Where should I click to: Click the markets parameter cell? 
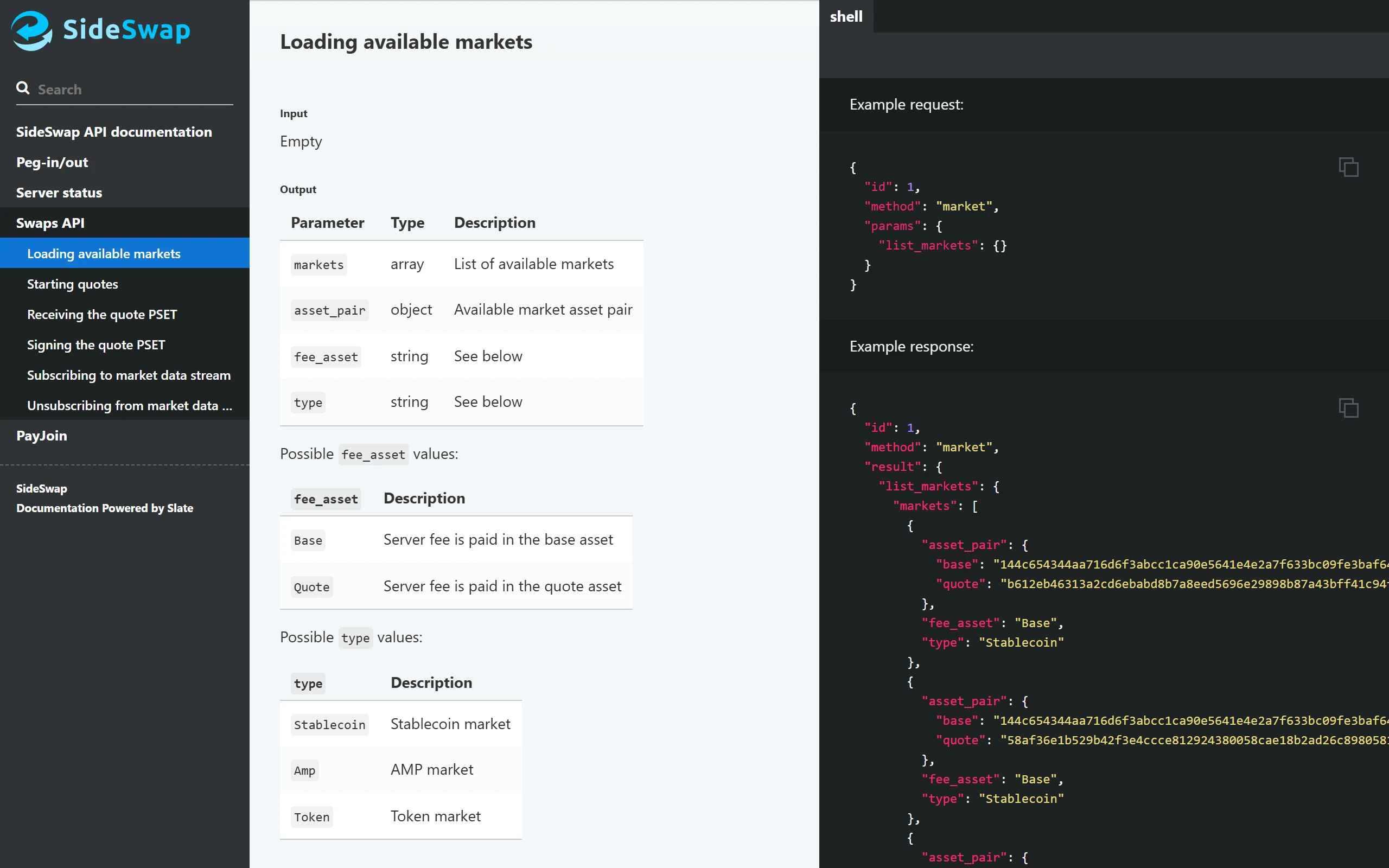coord(318,265)
